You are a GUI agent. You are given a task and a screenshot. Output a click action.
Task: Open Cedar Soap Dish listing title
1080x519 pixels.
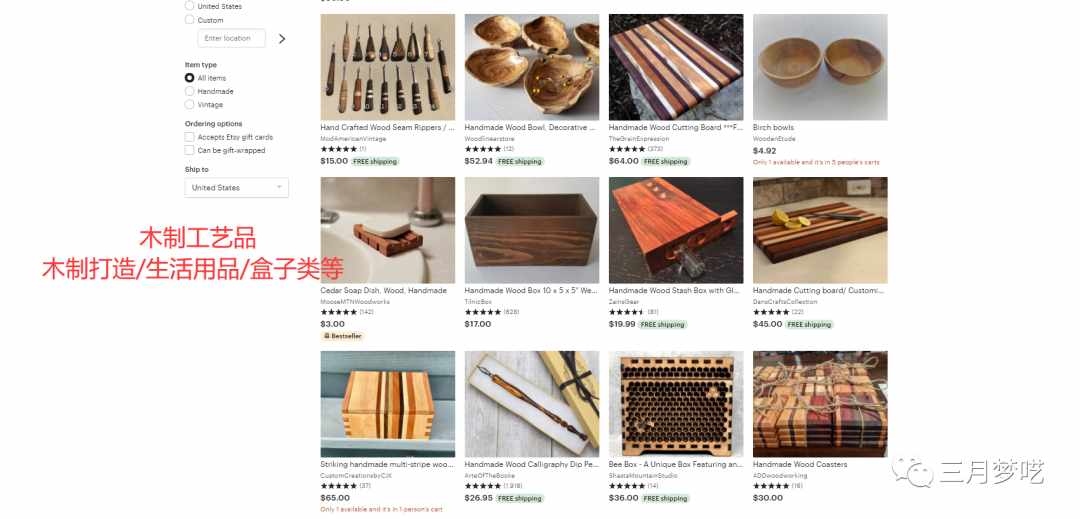tap(384, 290)
